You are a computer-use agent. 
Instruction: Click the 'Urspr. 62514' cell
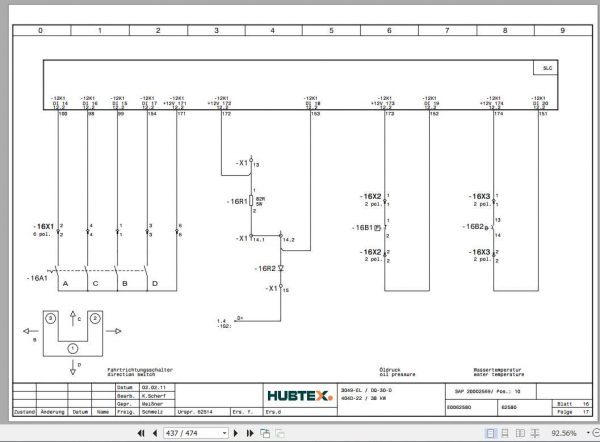coord(195,412)
